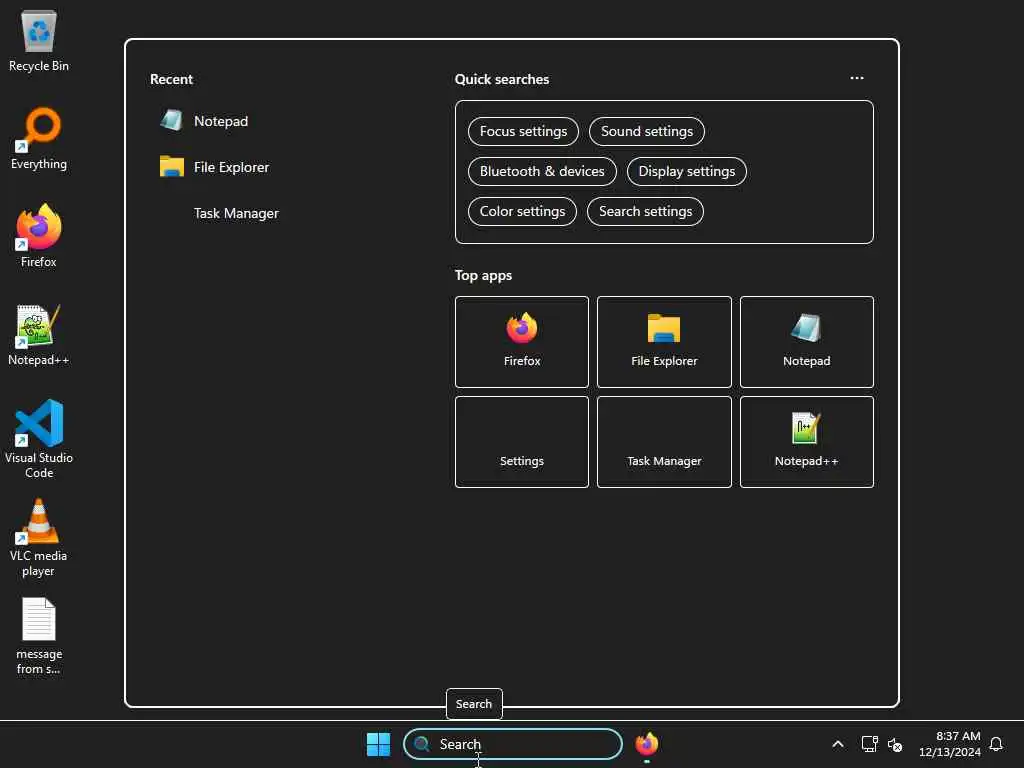Open Everything search desktop shortcut
This screenshot has height=768, width=1024.
39,138
